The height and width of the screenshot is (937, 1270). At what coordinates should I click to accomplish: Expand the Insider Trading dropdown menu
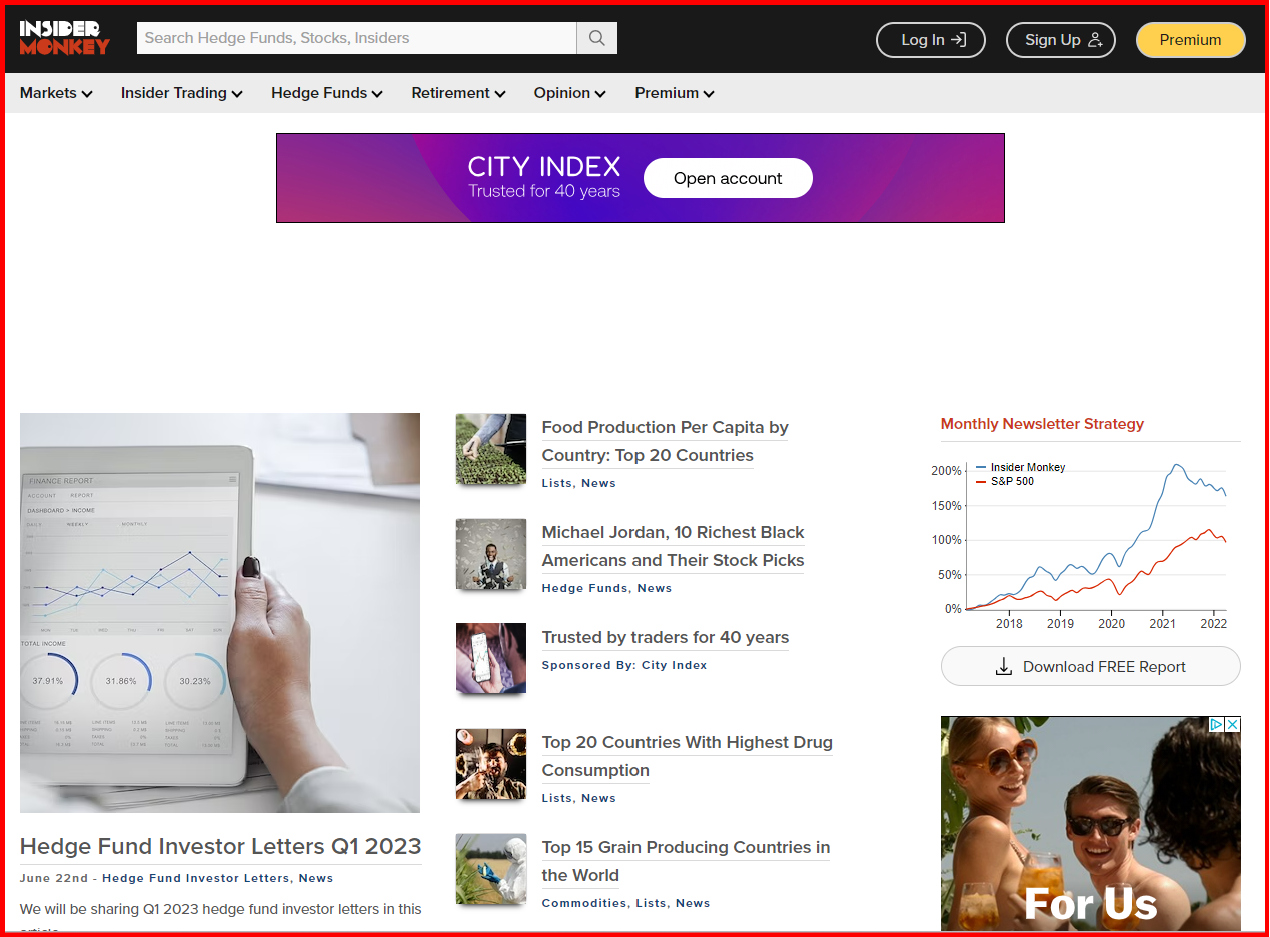pyautogui.click(x=181, y=93)
